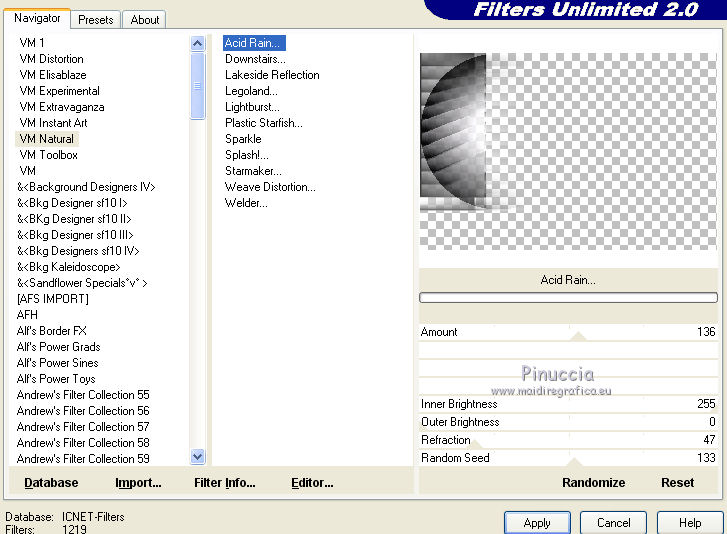Select the [AFS IMPORT] category
Screen dimensions: 727x534
click(52, 299)
